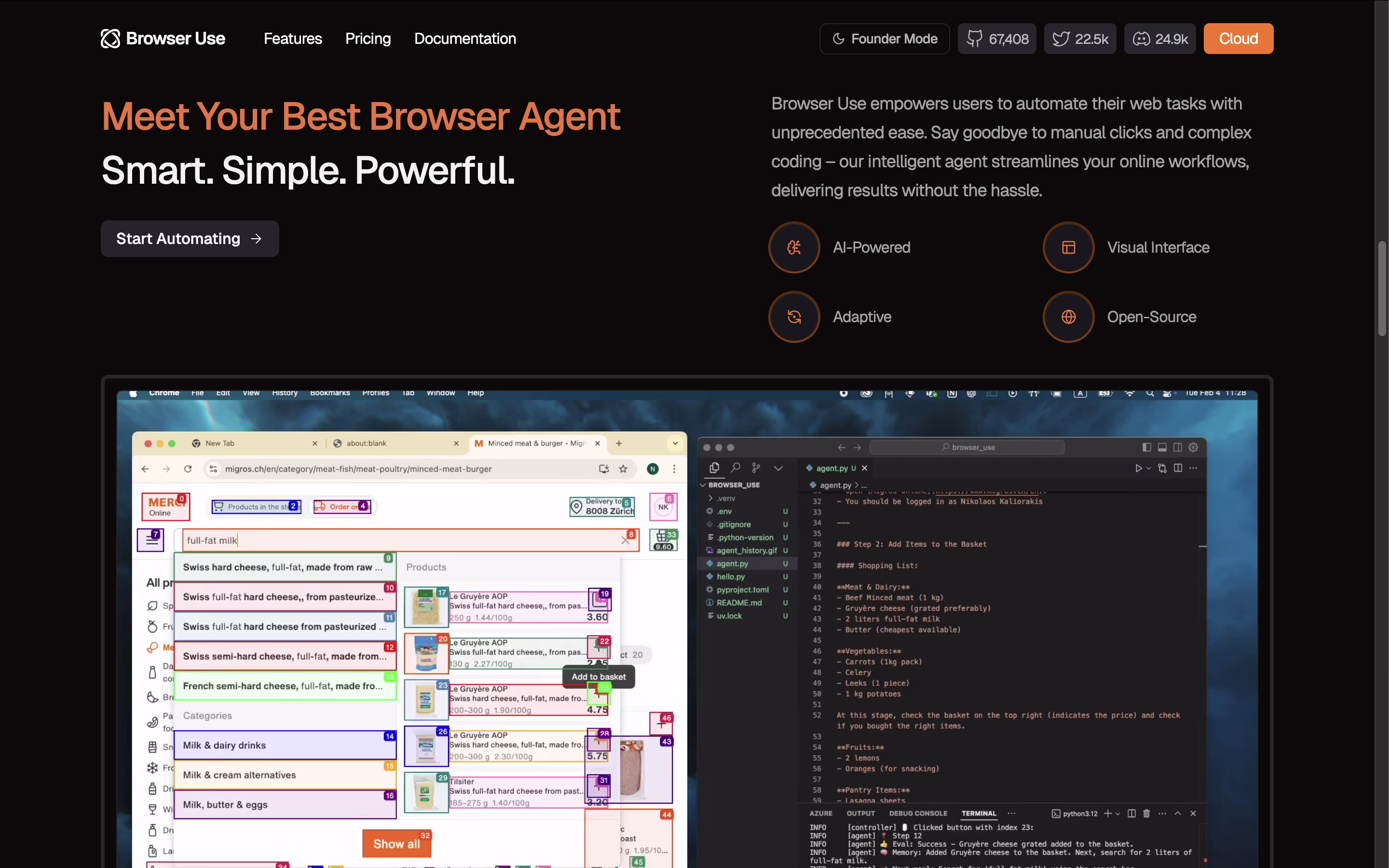
Task: Select the Order online option
Action: pos(342,507)
